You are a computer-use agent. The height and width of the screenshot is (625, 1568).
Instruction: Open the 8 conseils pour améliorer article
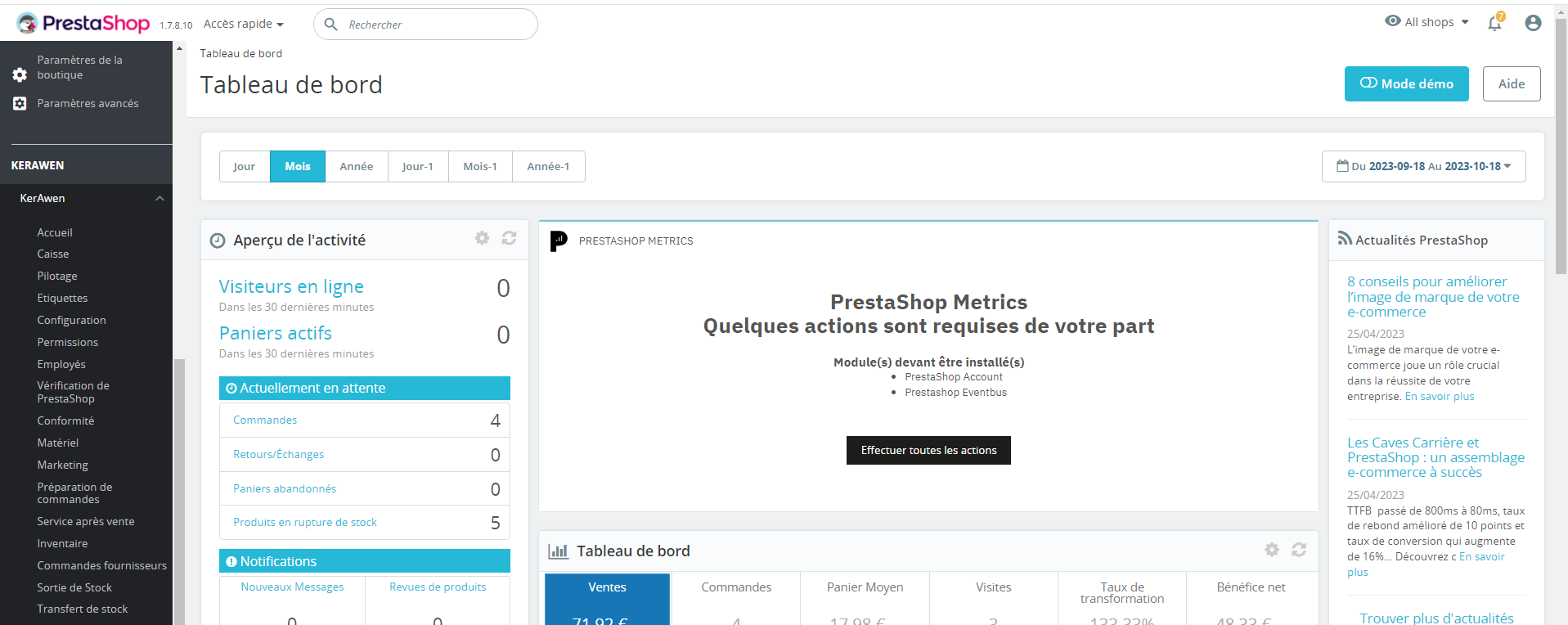tap(1433, 296)
